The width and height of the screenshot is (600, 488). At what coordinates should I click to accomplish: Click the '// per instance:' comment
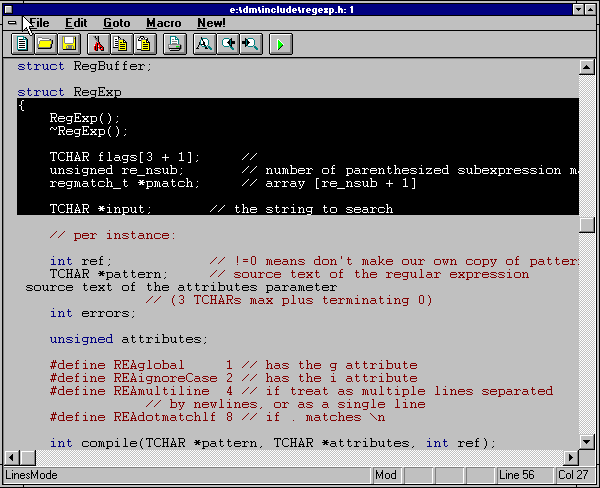tap(113, 235)
